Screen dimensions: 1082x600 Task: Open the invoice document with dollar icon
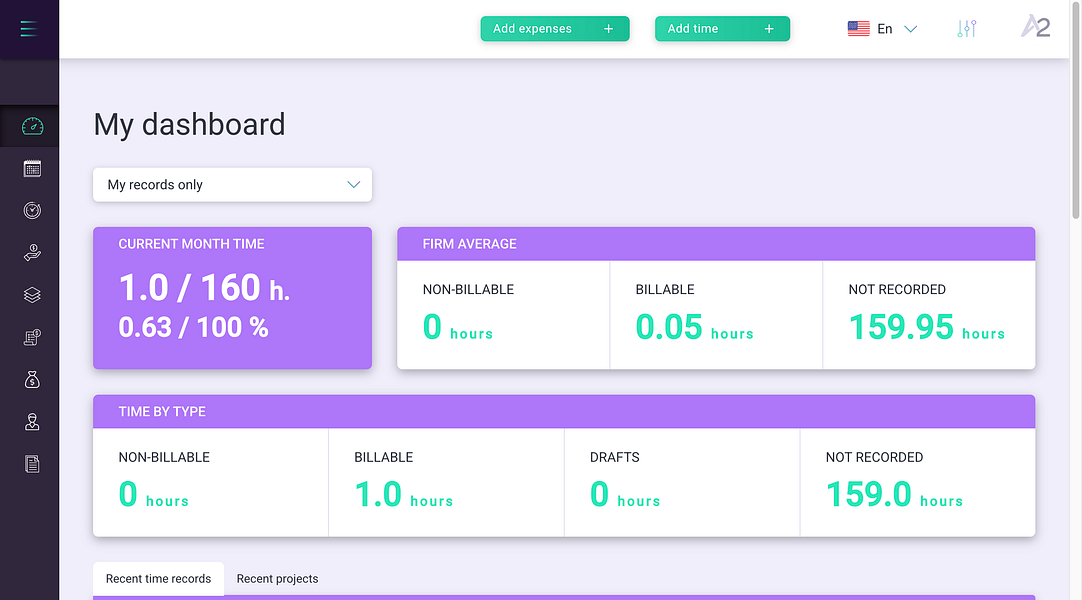(x=32, y=337)
